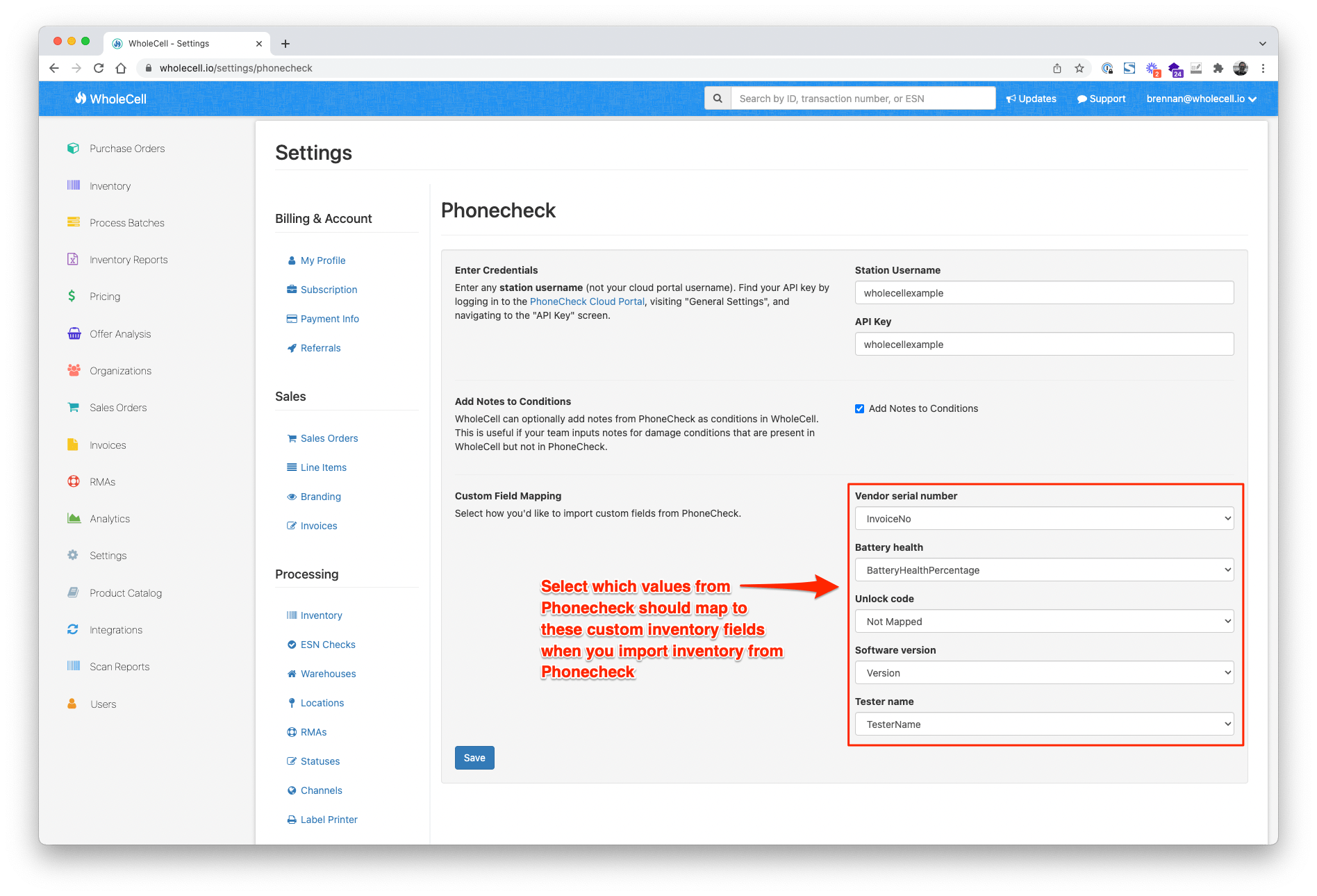
Task: Click the Organizations people icon
Action: (x=74, y=370)
